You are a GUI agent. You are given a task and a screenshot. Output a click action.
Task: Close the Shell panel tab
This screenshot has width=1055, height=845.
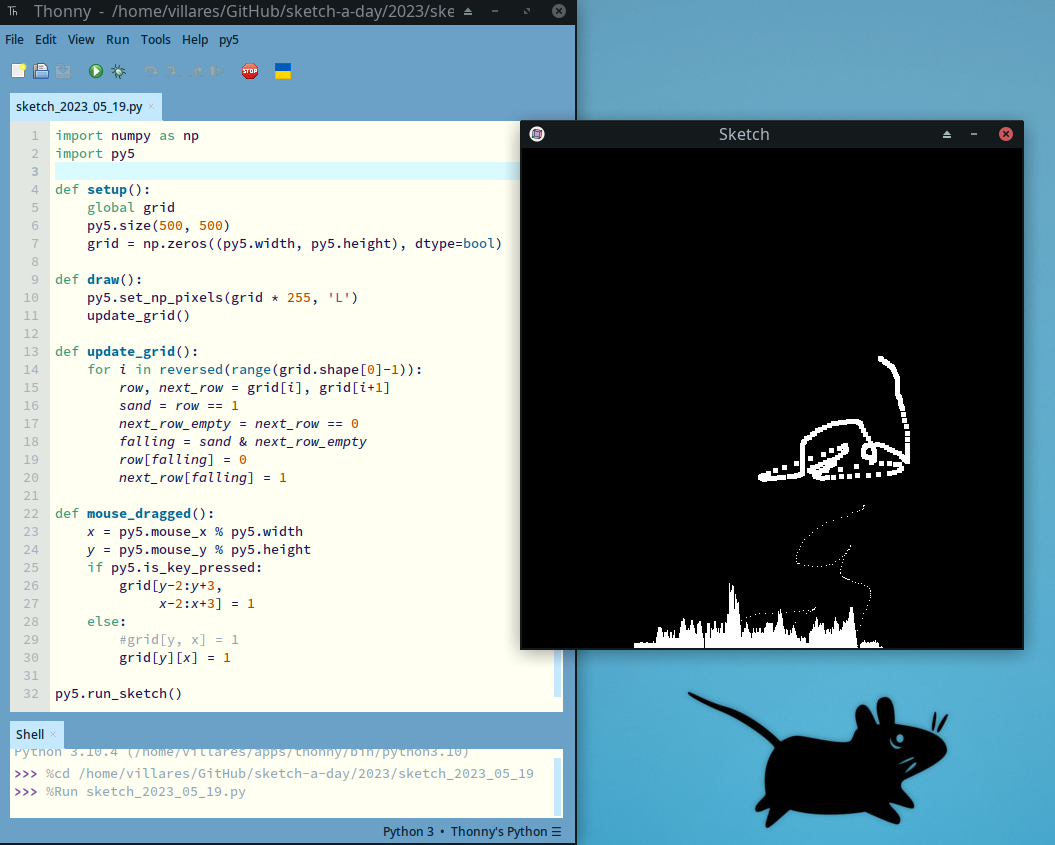point(53,734)
